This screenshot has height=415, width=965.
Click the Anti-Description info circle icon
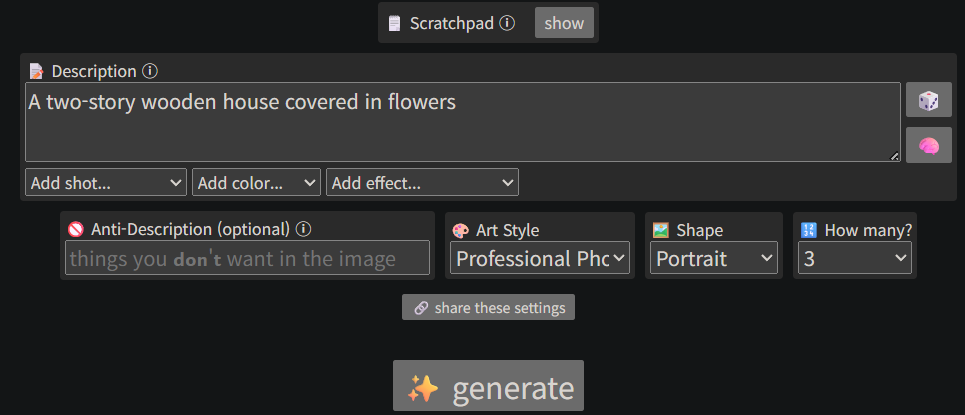click(303, 230)
